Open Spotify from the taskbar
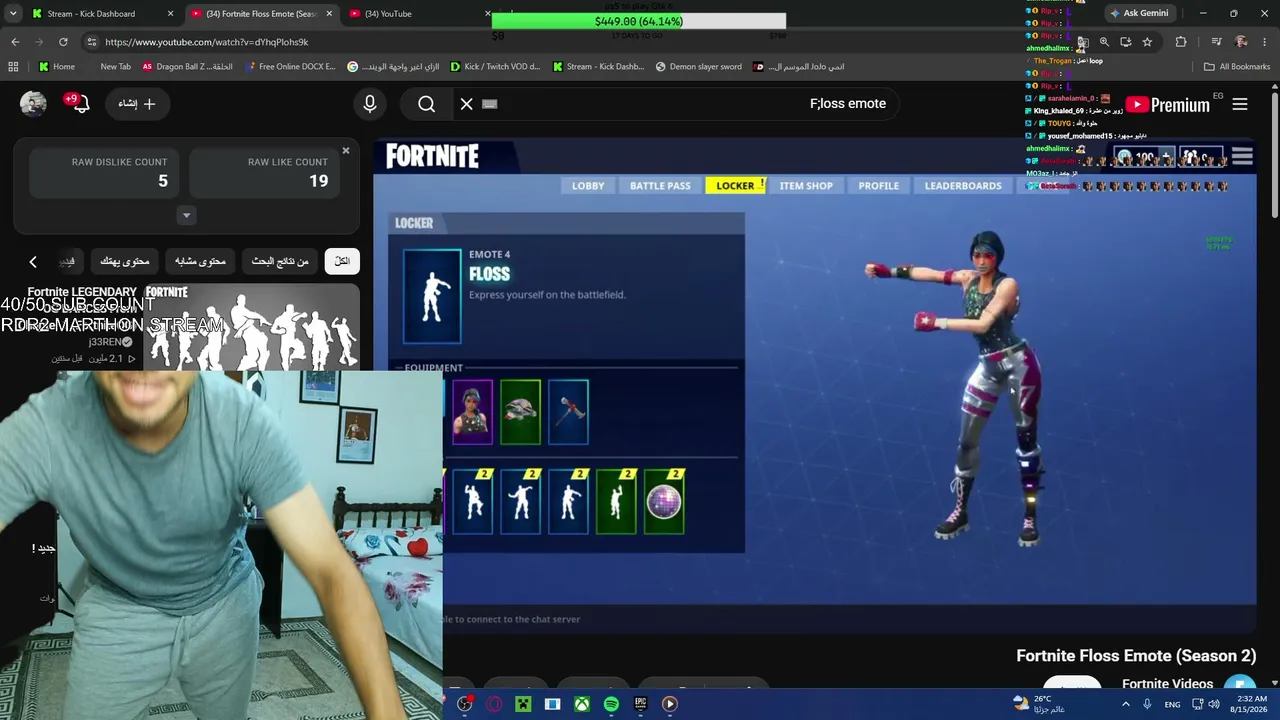This screenshot has height=720, width=1280. (x=611, y=704)
